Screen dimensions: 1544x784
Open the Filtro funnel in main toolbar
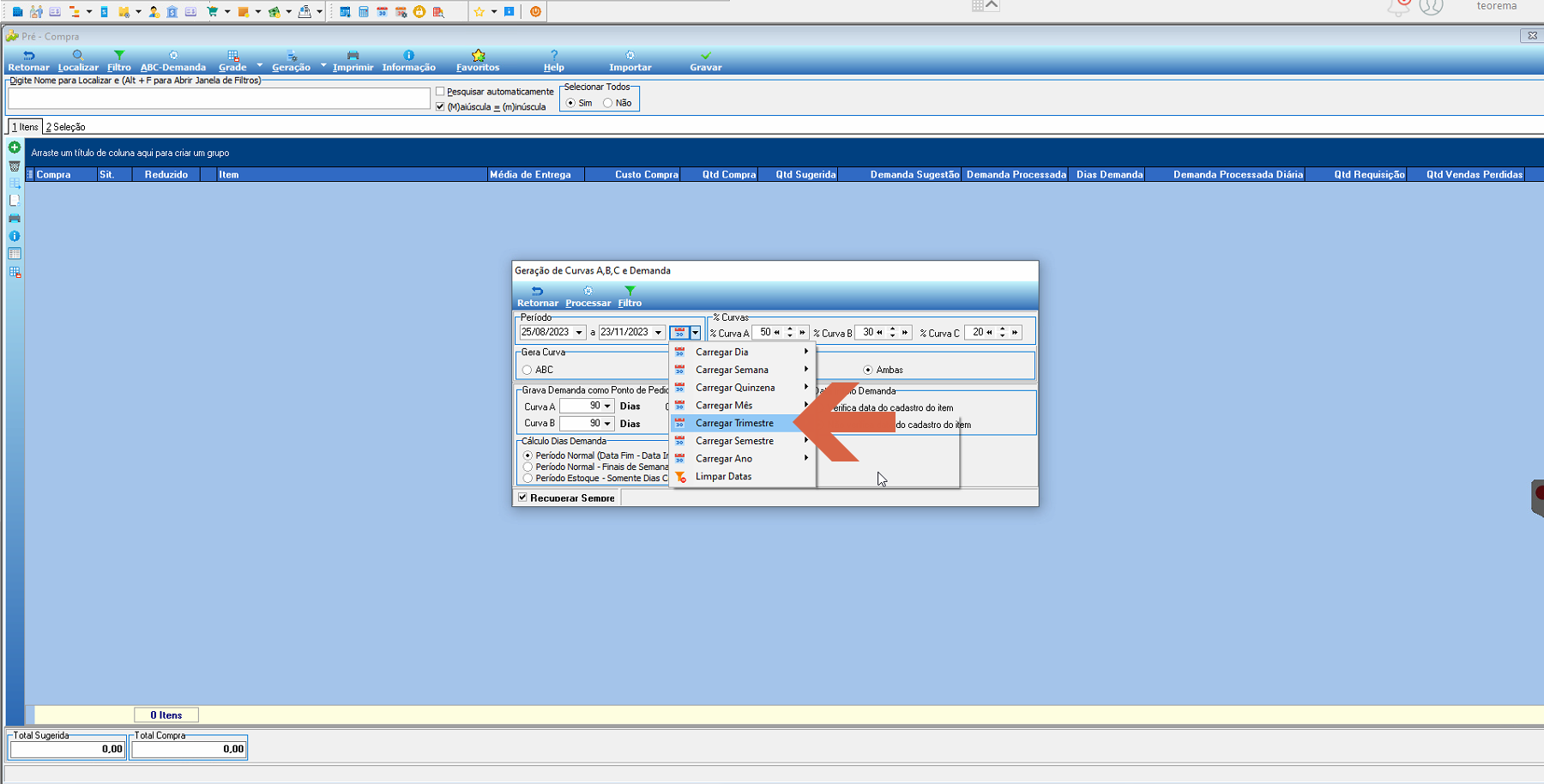(119, 55)
